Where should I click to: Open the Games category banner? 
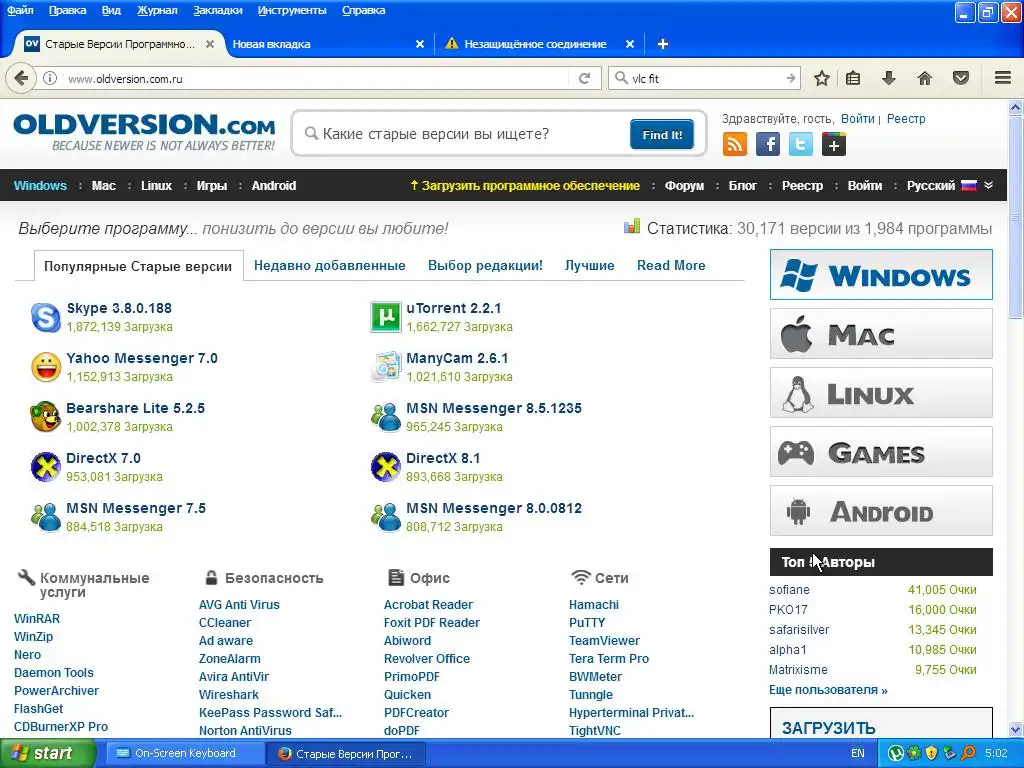click(x=881, y=452)
